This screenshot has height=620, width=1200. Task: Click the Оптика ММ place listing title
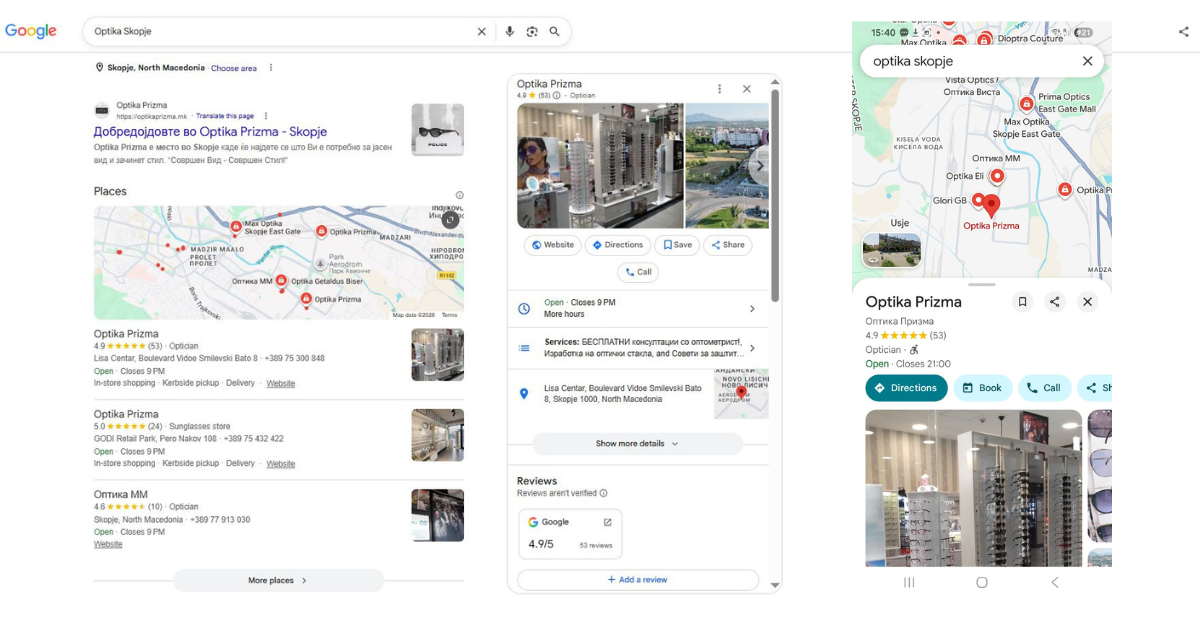121,494
